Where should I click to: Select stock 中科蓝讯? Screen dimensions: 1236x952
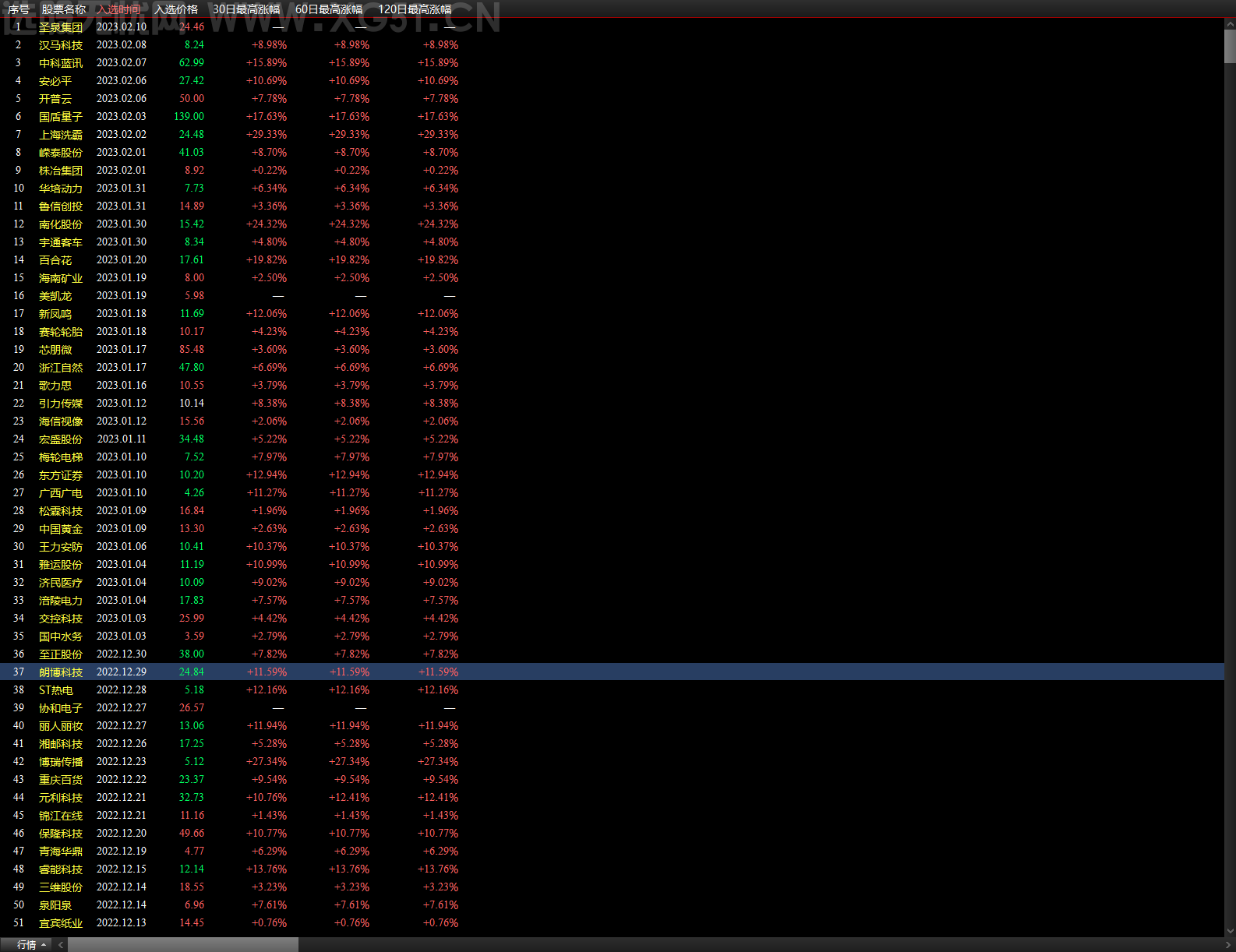click(x=61, y=63)
